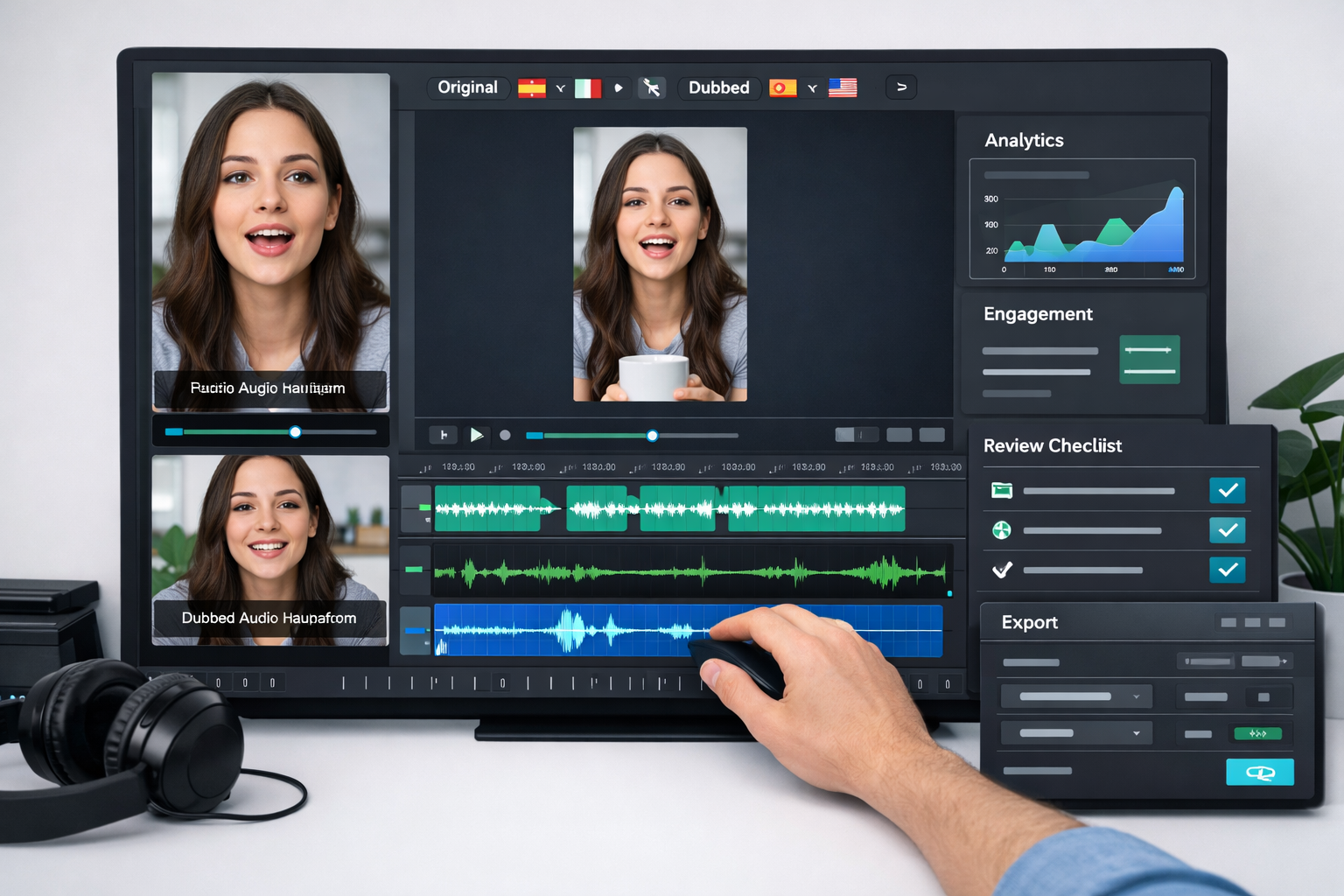Click the Analytics area chart
The width and height of the screenshot is (1344, 896).
[1082, 220]
